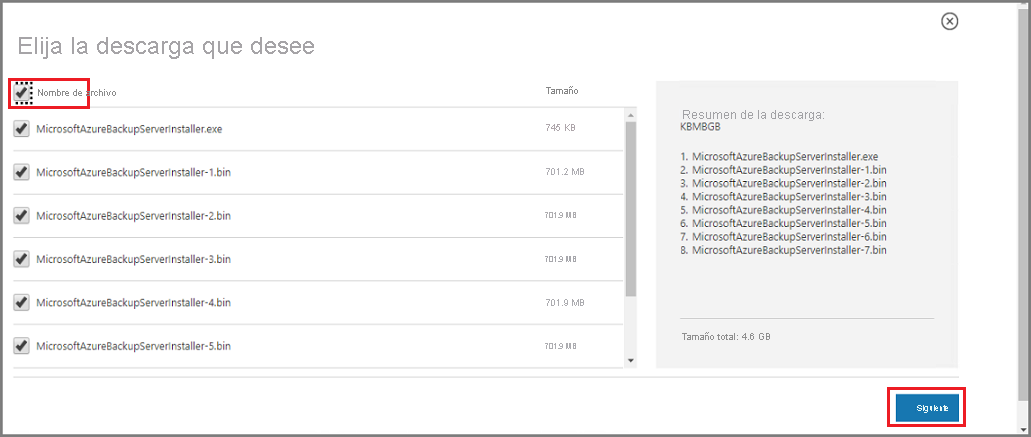The image size is (1031, 437).
Task: Click the file list scrollbar thumb
Action: click(631, 209)
